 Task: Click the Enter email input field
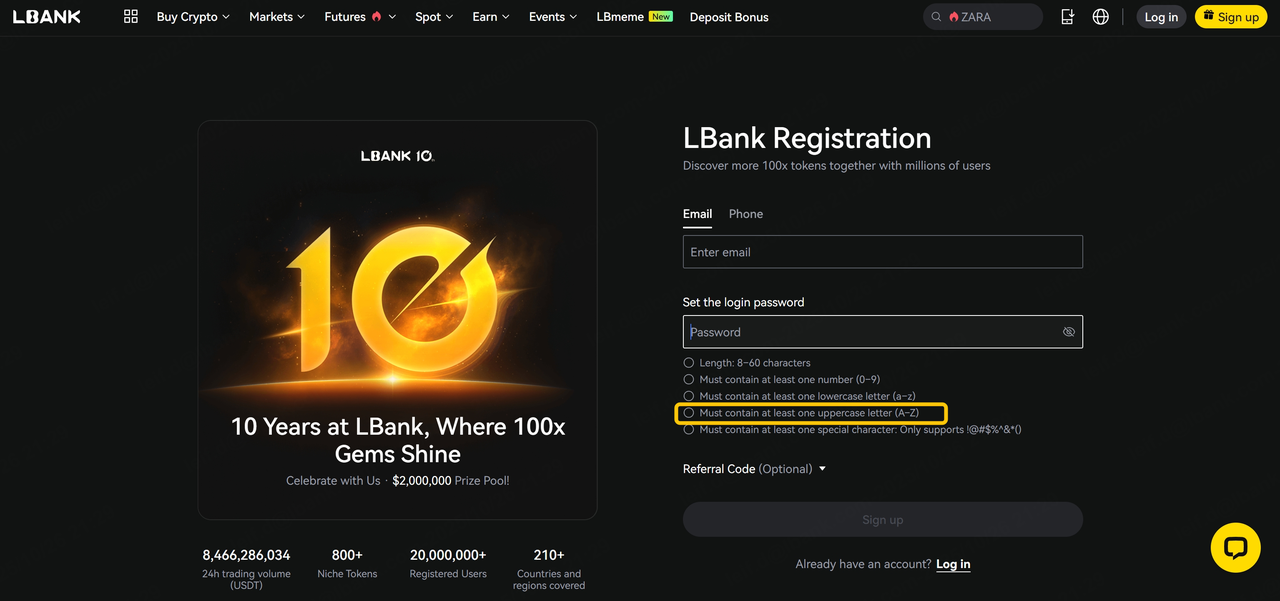pyautogui.click(x=883, y=252)
